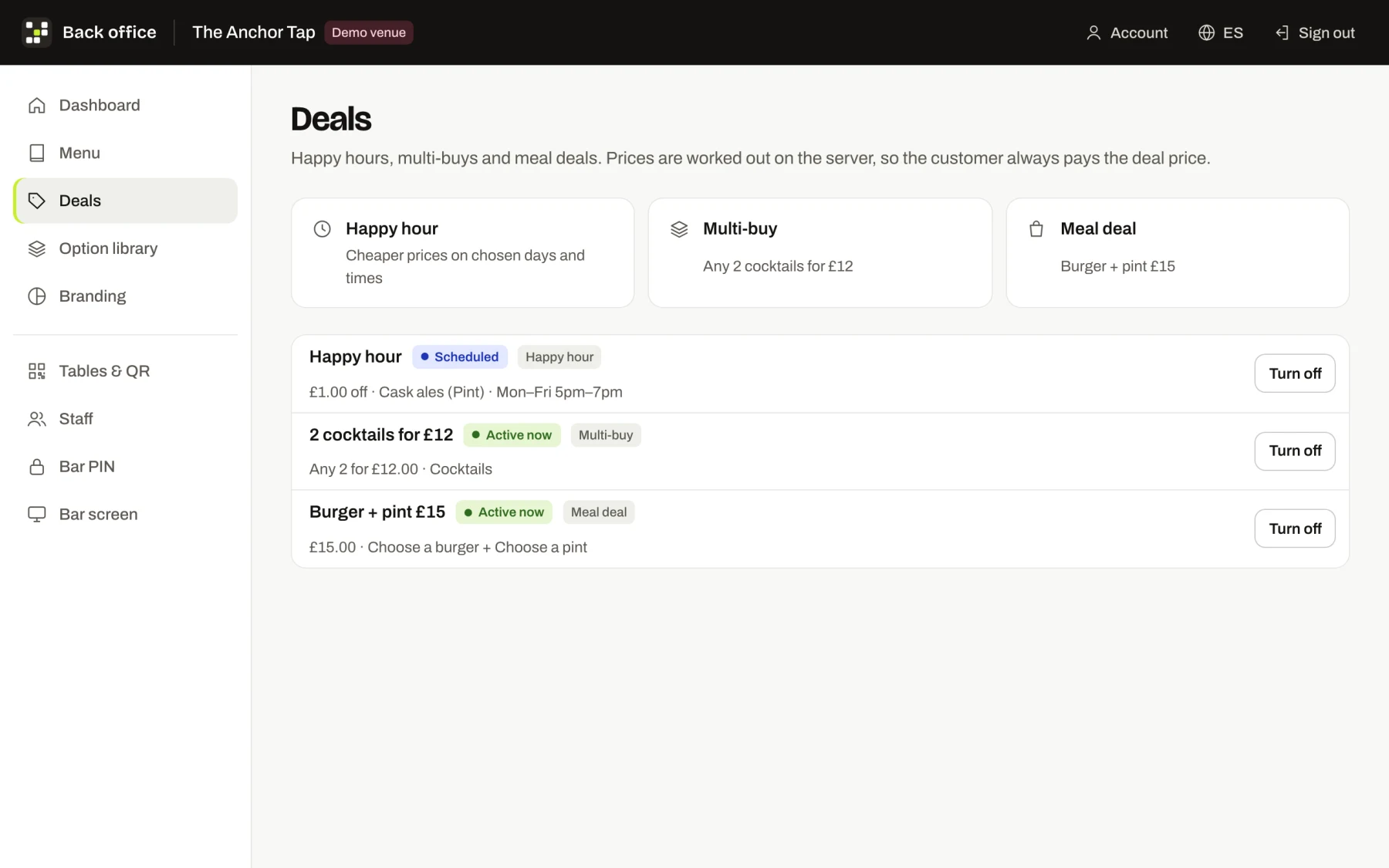Click 'Choose a burger + Choose a pint' text
This screenshot has height=868, width=1389.
click(477, 548)
